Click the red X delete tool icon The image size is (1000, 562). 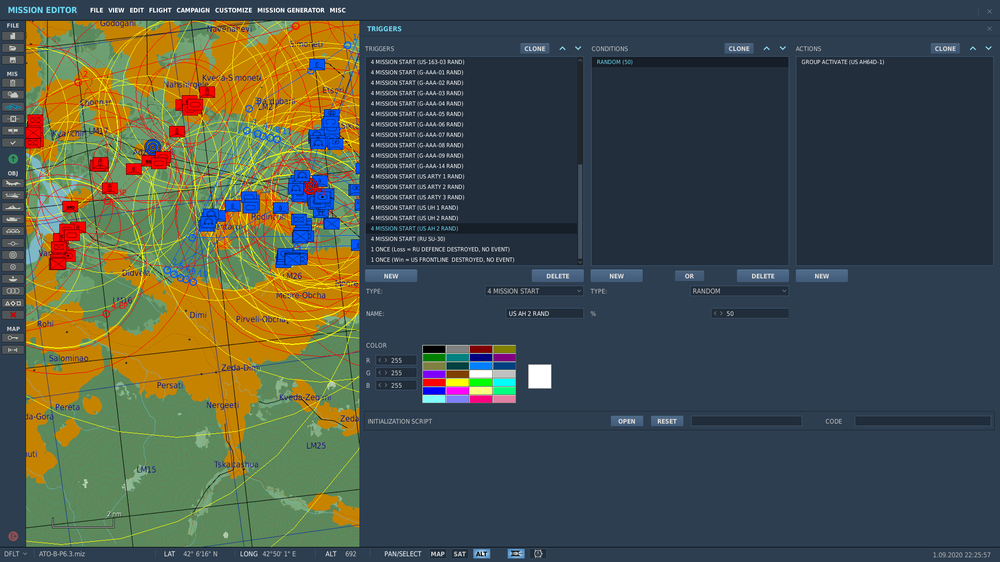point(13,314)
